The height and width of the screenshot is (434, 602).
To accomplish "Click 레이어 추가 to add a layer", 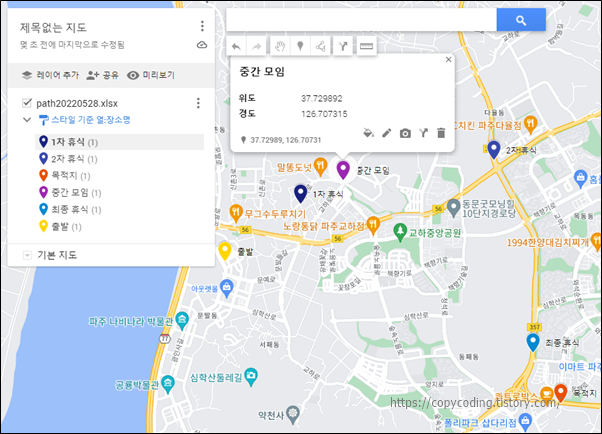I will [x=50, y=75].
